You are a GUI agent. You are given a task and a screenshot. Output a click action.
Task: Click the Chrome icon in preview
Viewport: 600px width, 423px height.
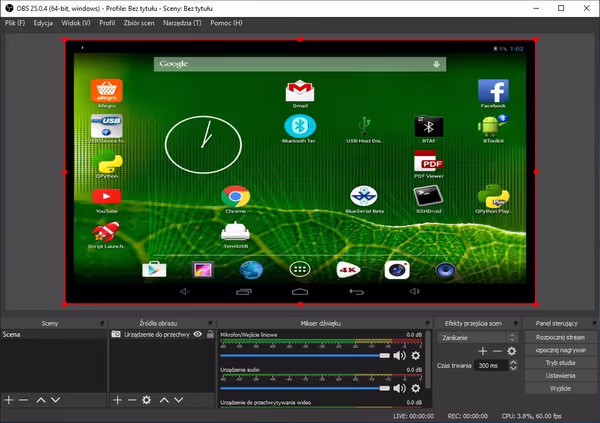coord(235,196)
